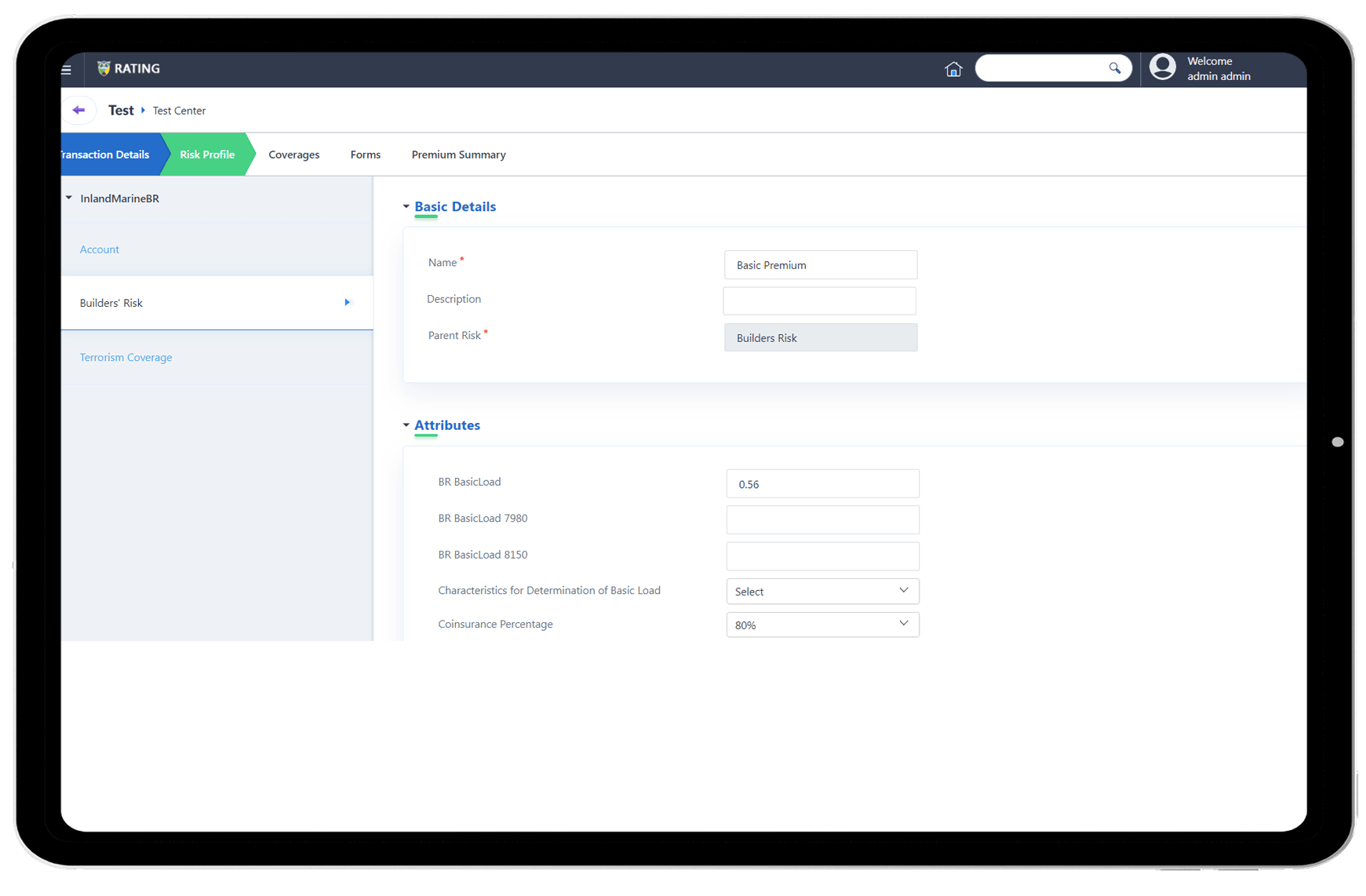
Task: Click the Test breadcrumb
Action: pyautogui.click(x=121, y=110)
